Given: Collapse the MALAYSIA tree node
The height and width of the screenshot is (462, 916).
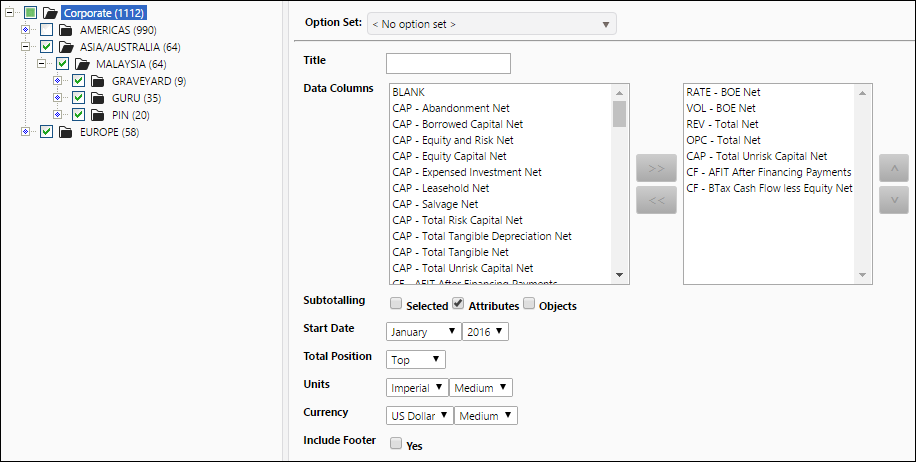Looking at the screenshot, I should coord(41,64).
